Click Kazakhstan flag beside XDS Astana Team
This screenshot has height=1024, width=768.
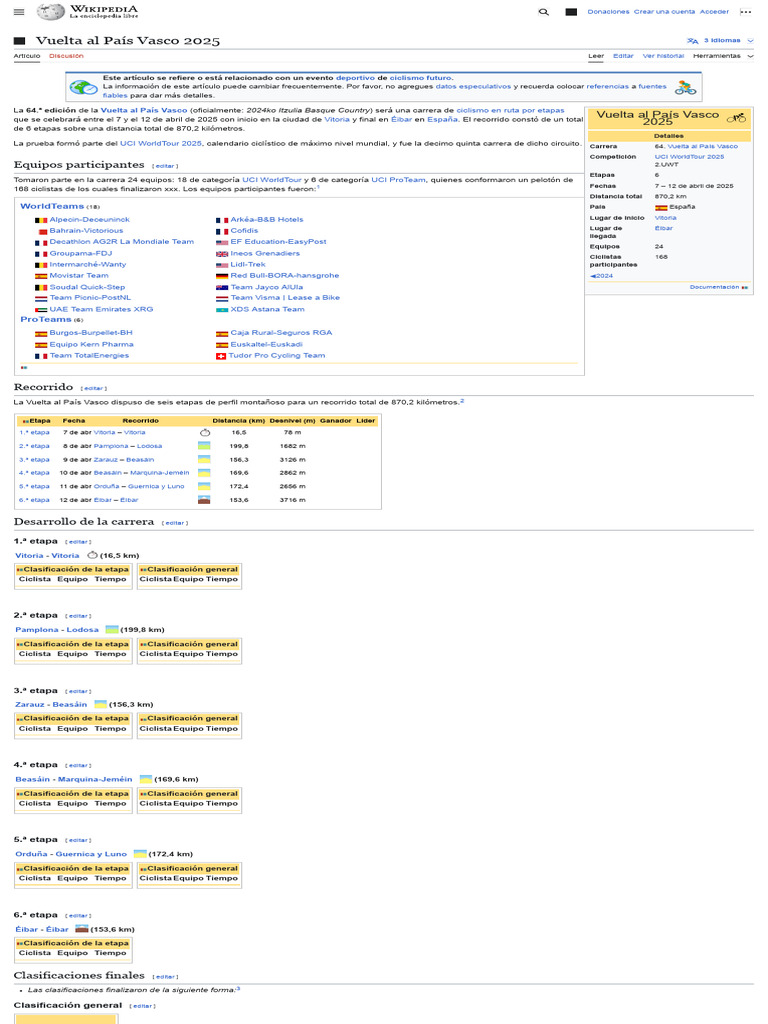point(222,310)
